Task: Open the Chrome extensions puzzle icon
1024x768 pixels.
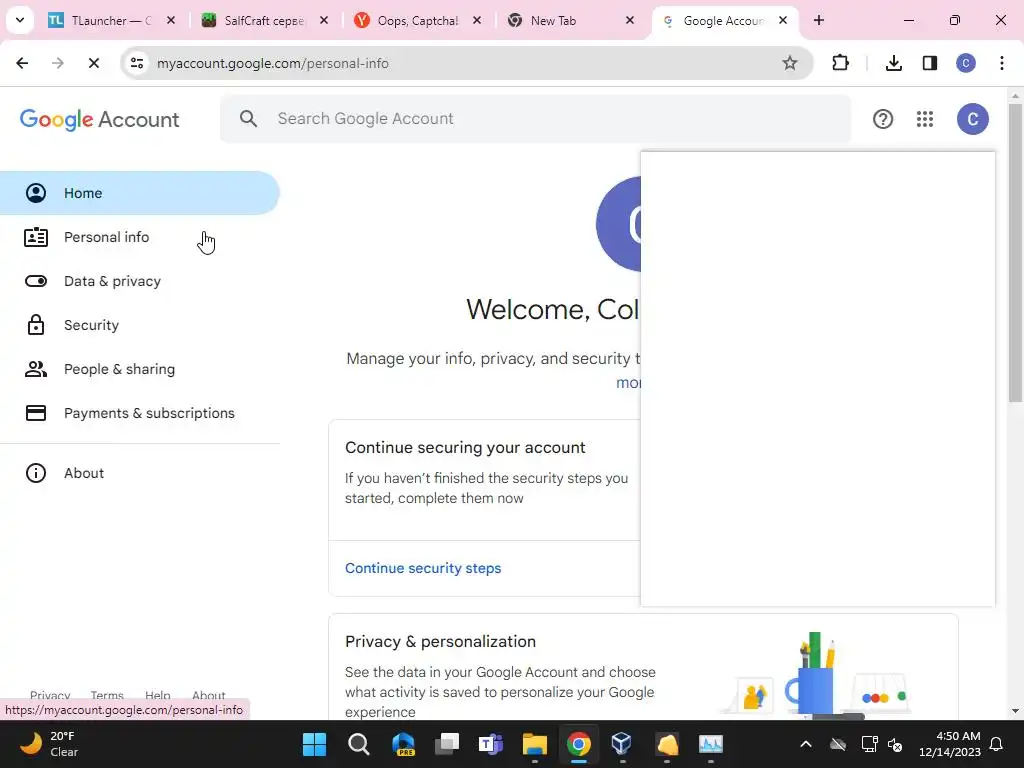Action: coord(840,63)
